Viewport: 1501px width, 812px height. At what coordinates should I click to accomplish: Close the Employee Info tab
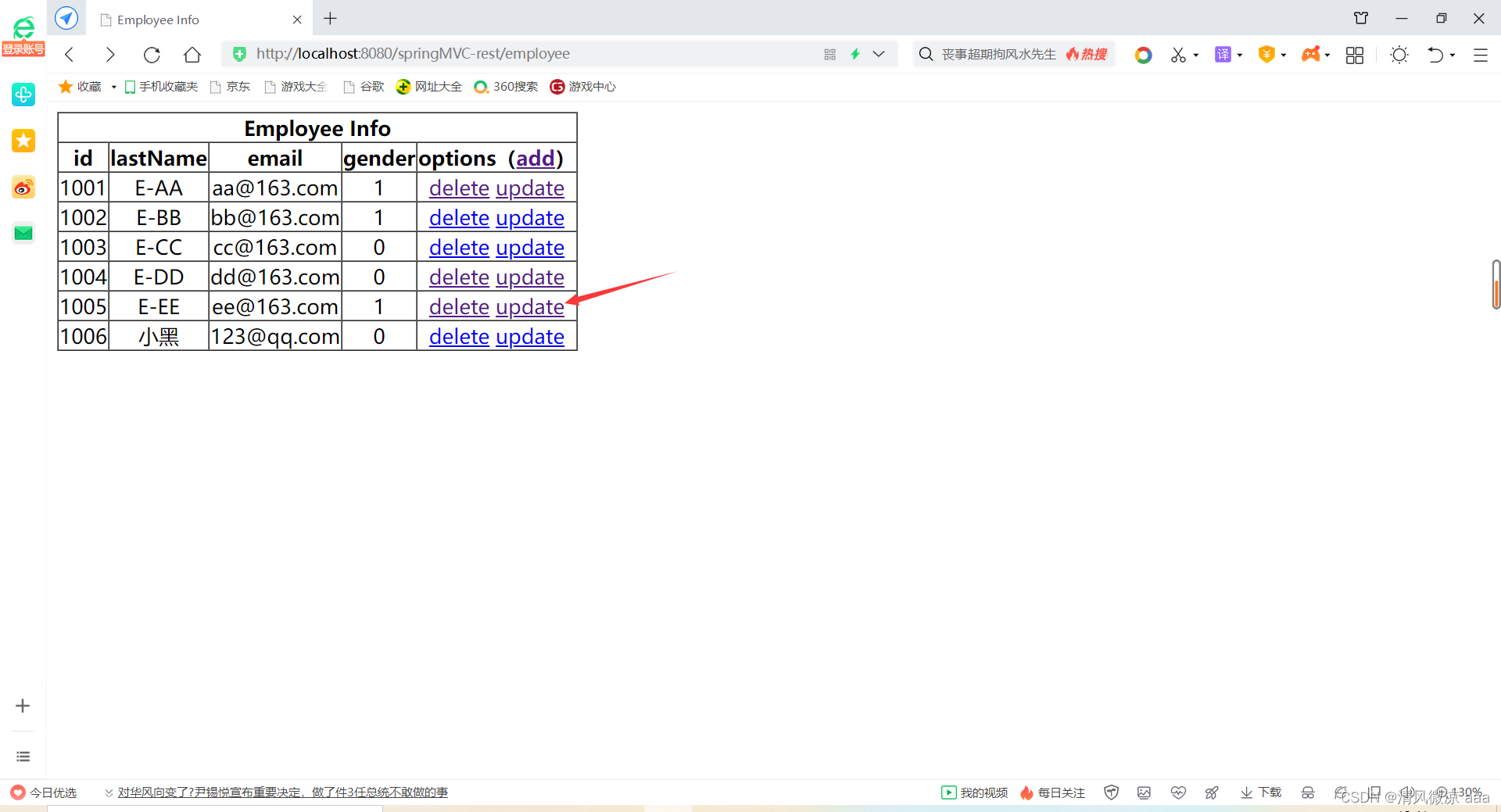[297, 20]
